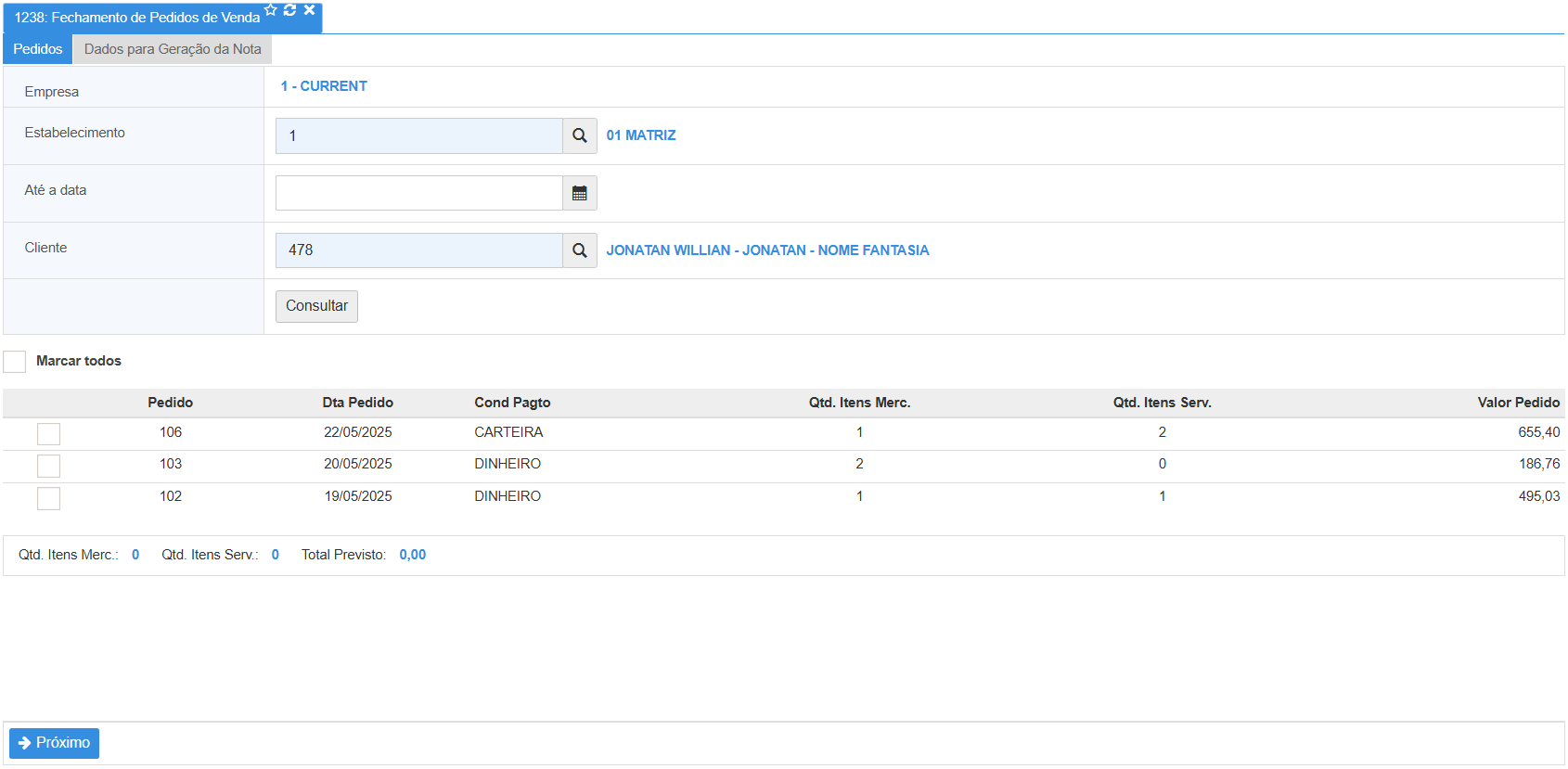Select the 1238 Fechamento de Pedidos de Venda tab

point(136,18)
